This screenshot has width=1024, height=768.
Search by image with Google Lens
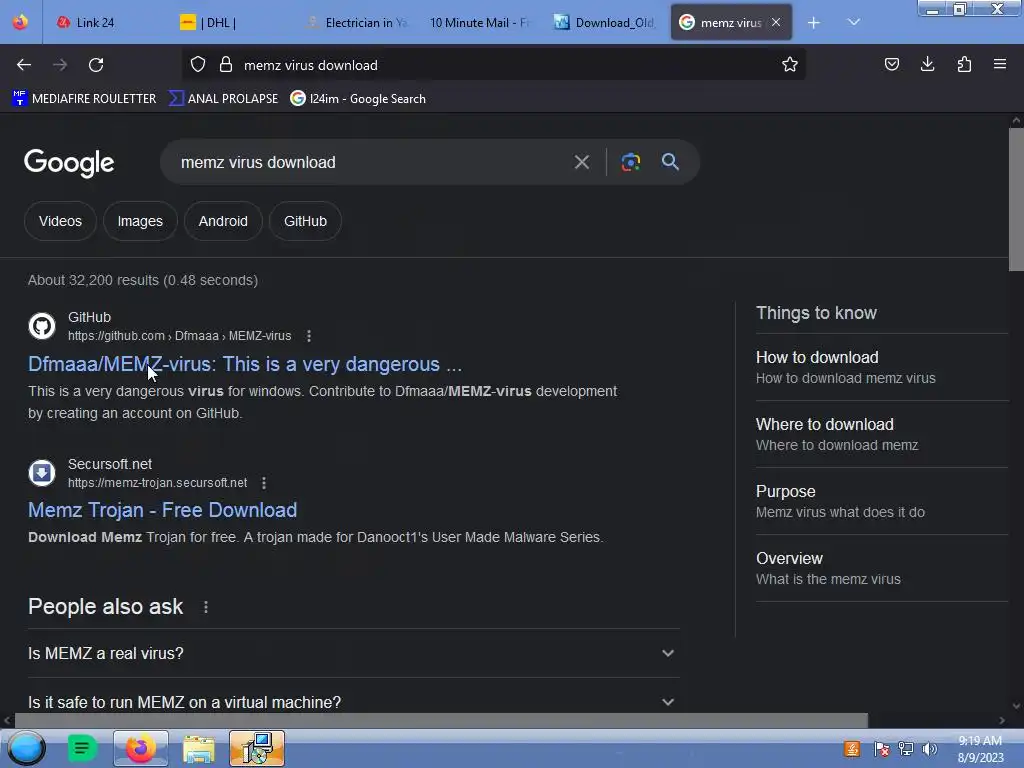point(630,162)
